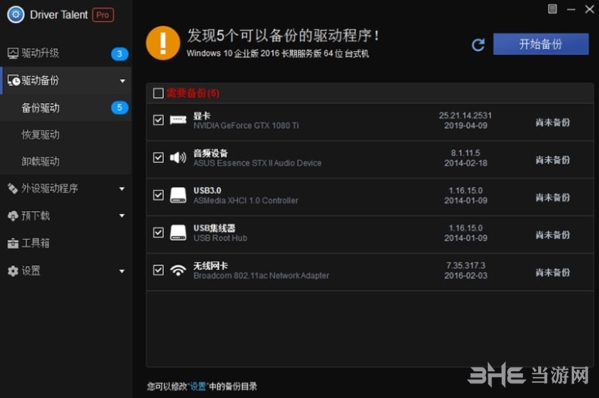Expand the 设置 menu arrow
This screenshot has width=599, height=398.
click(x=122, y=271)
